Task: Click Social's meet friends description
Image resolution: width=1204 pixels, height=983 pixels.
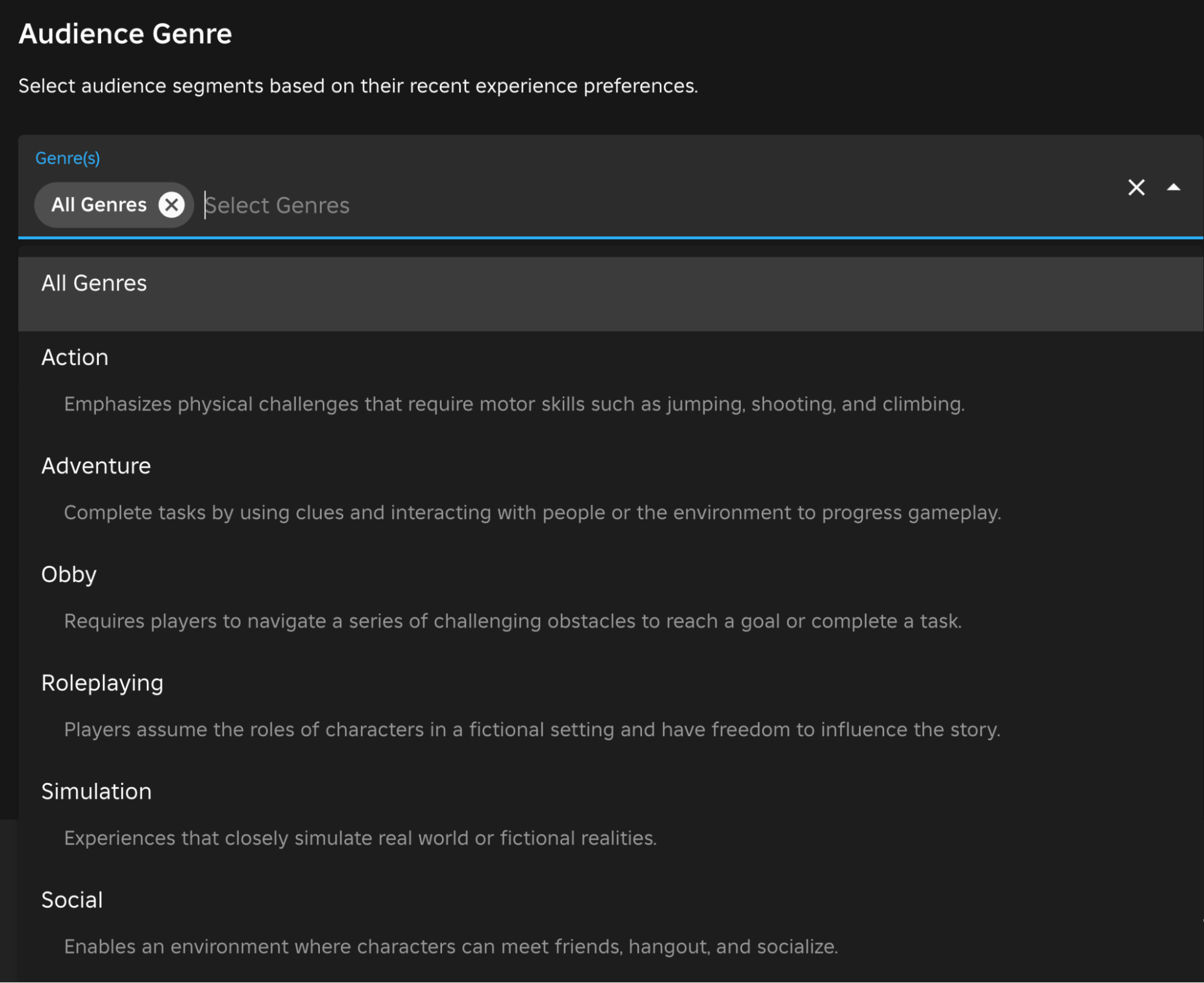Action: pos(451,946)
